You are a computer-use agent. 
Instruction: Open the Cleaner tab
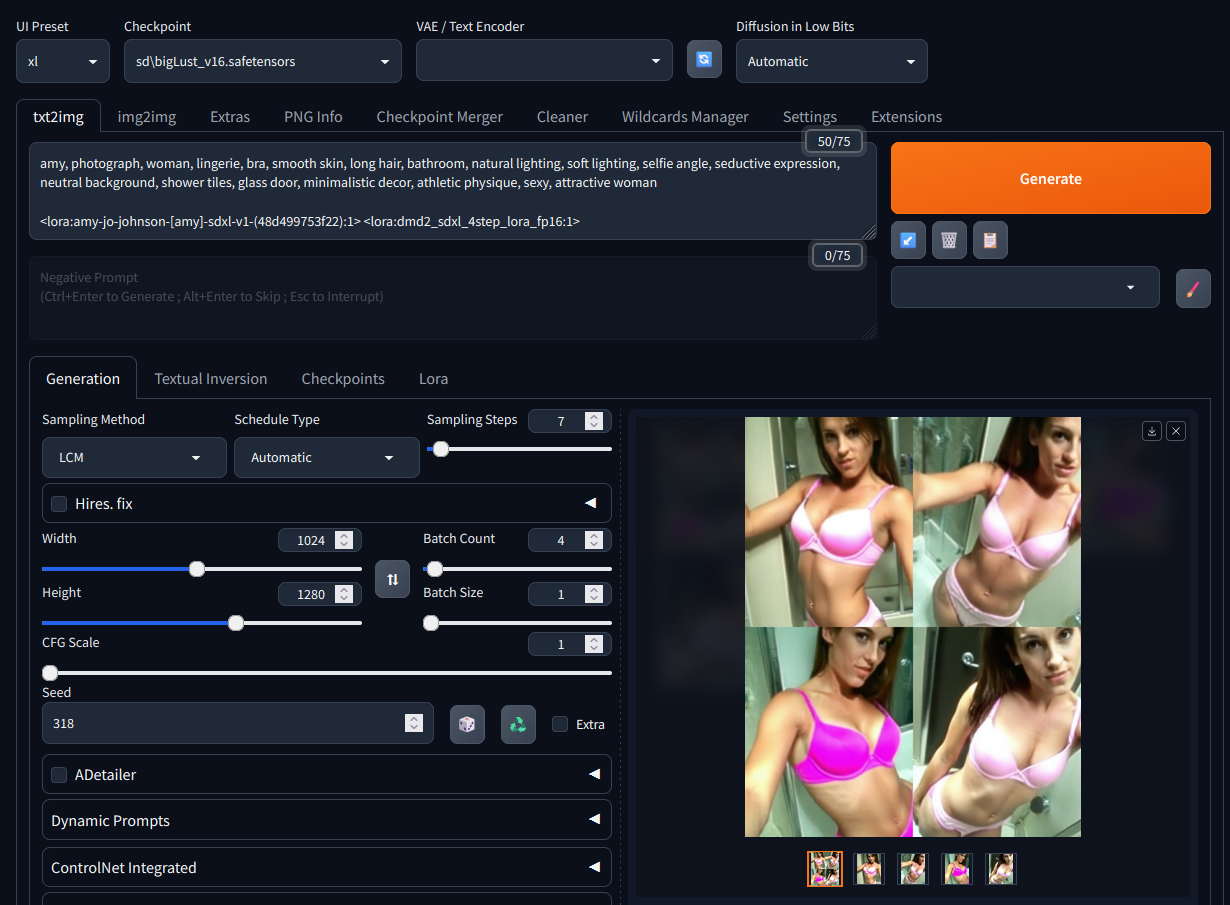[x=562, y=117]
